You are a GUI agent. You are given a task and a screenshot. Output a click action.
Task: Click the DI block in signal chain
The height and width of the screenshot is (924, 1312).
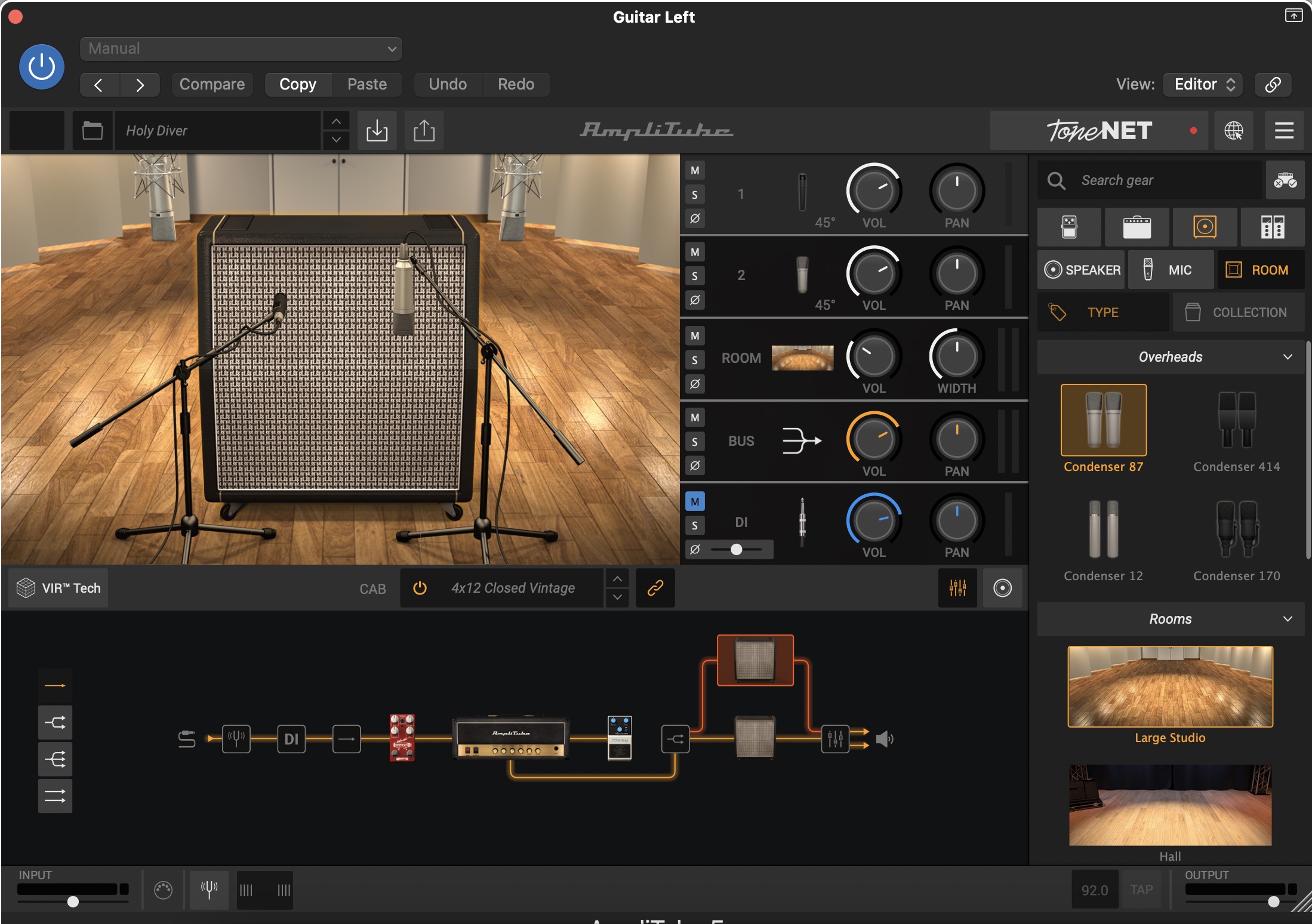tap(291, 739)
